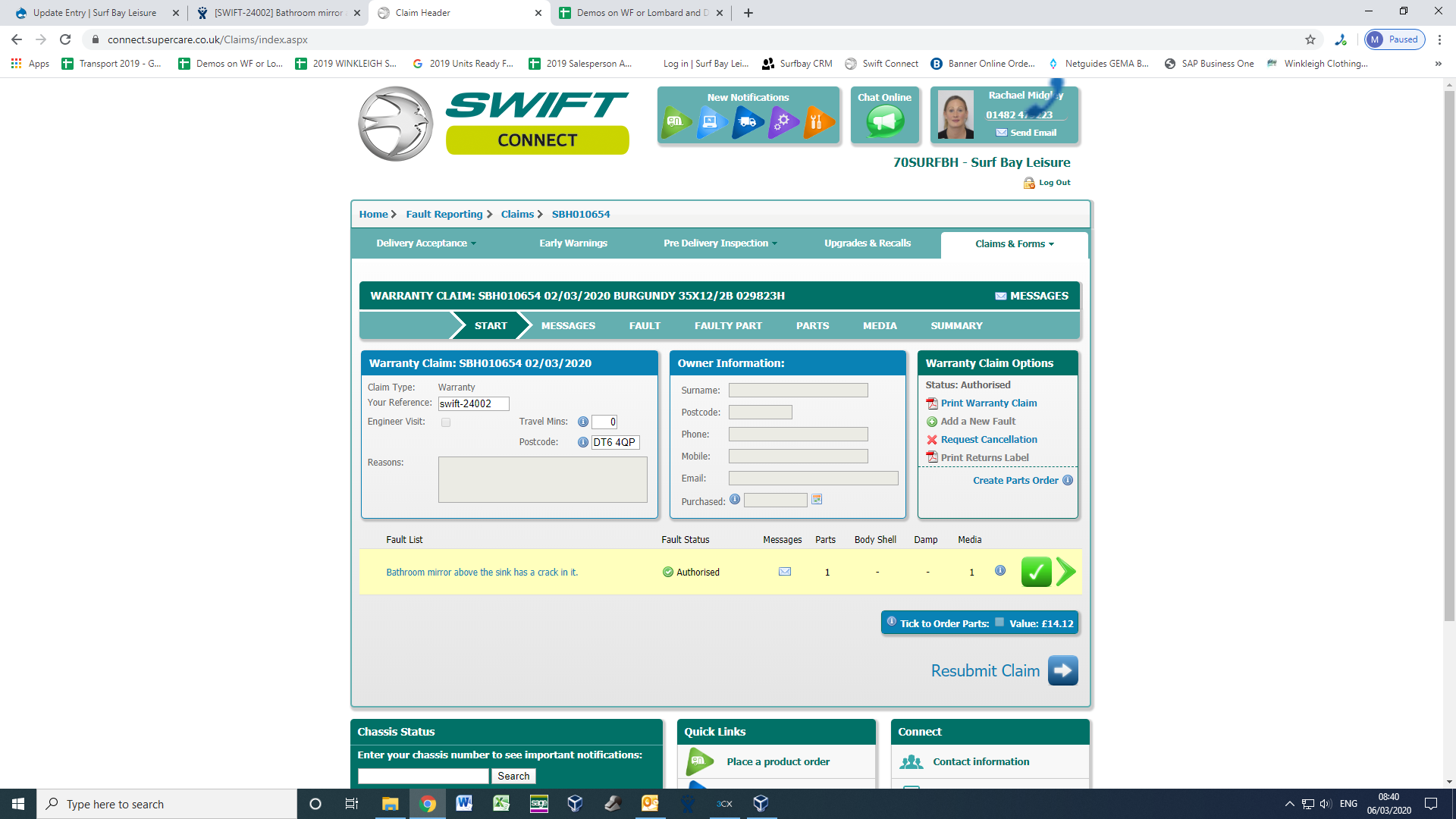Open the fault messages envelope icon
The width and height of the screenshot is (1456, 819).
pyautogui.click(x=785, y=572)
